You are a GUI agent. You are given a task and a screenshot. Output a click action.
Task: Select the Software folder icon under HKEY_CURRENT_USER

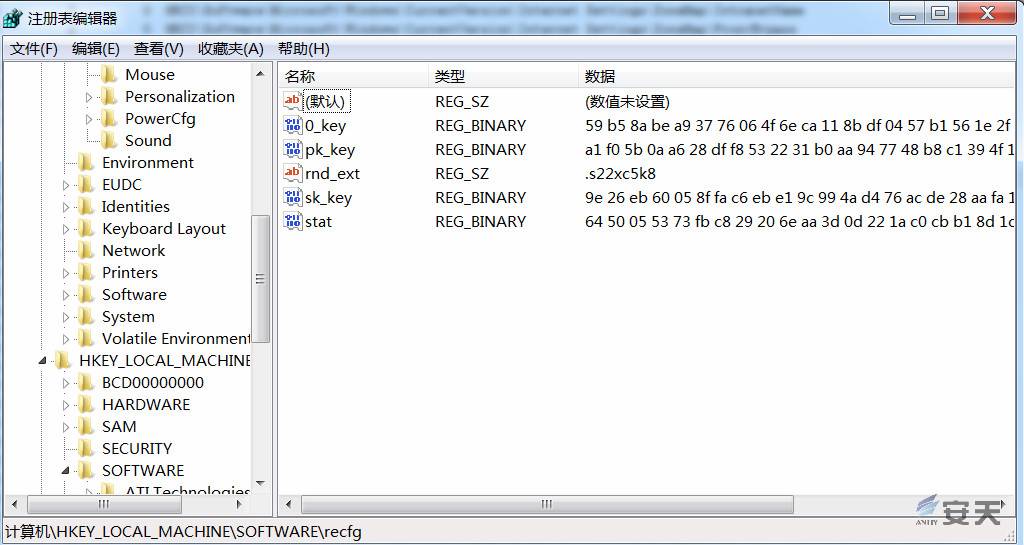tap(86, 295)
